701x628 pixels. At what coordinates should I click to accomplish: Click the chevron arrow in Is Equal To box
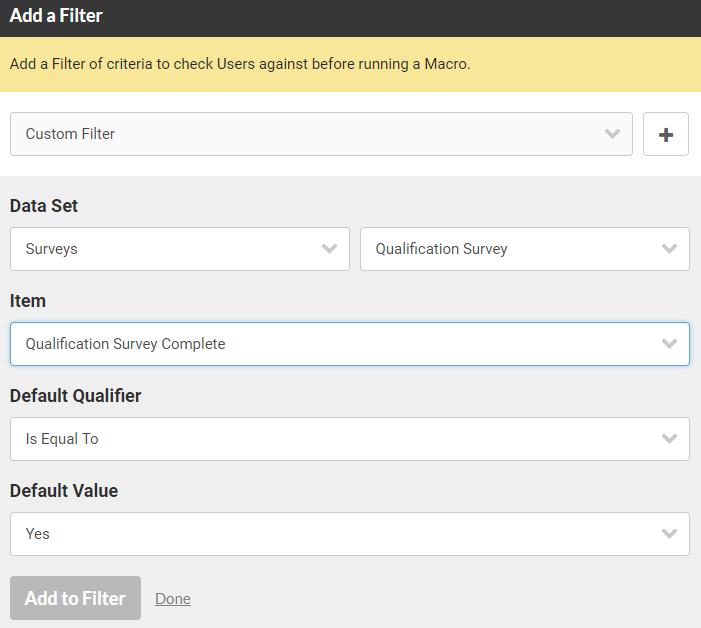(x=669, y=439)
